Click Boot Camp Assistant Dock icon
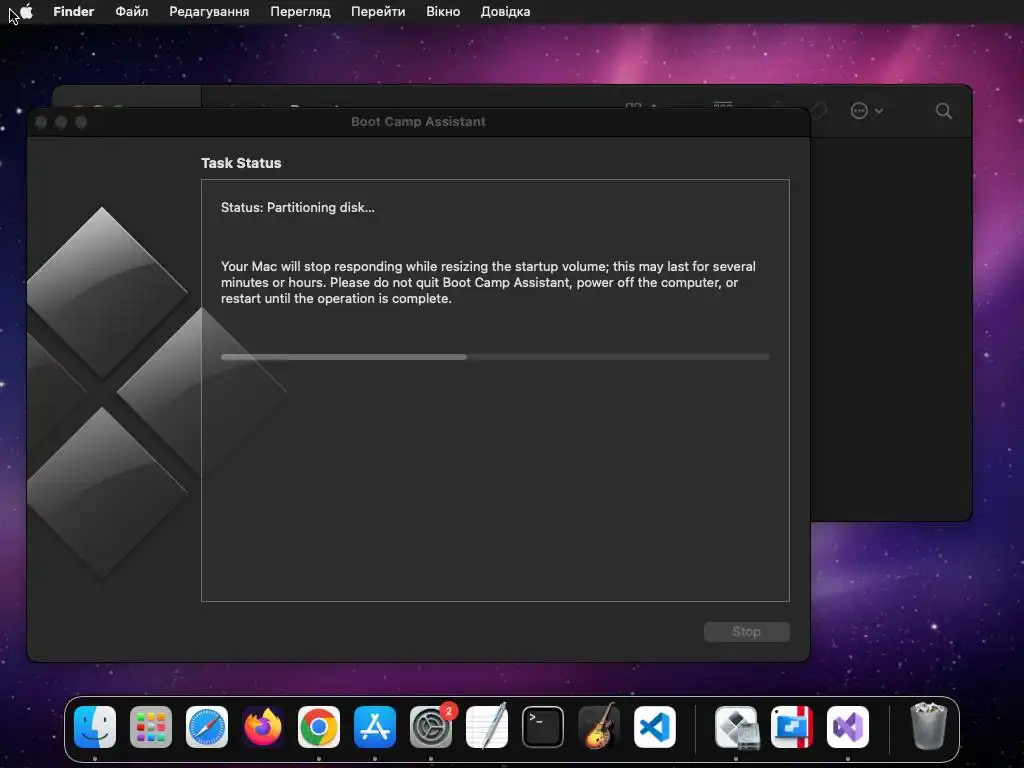The width and height of the screenshot is (1024, 768). coord(736,727)
